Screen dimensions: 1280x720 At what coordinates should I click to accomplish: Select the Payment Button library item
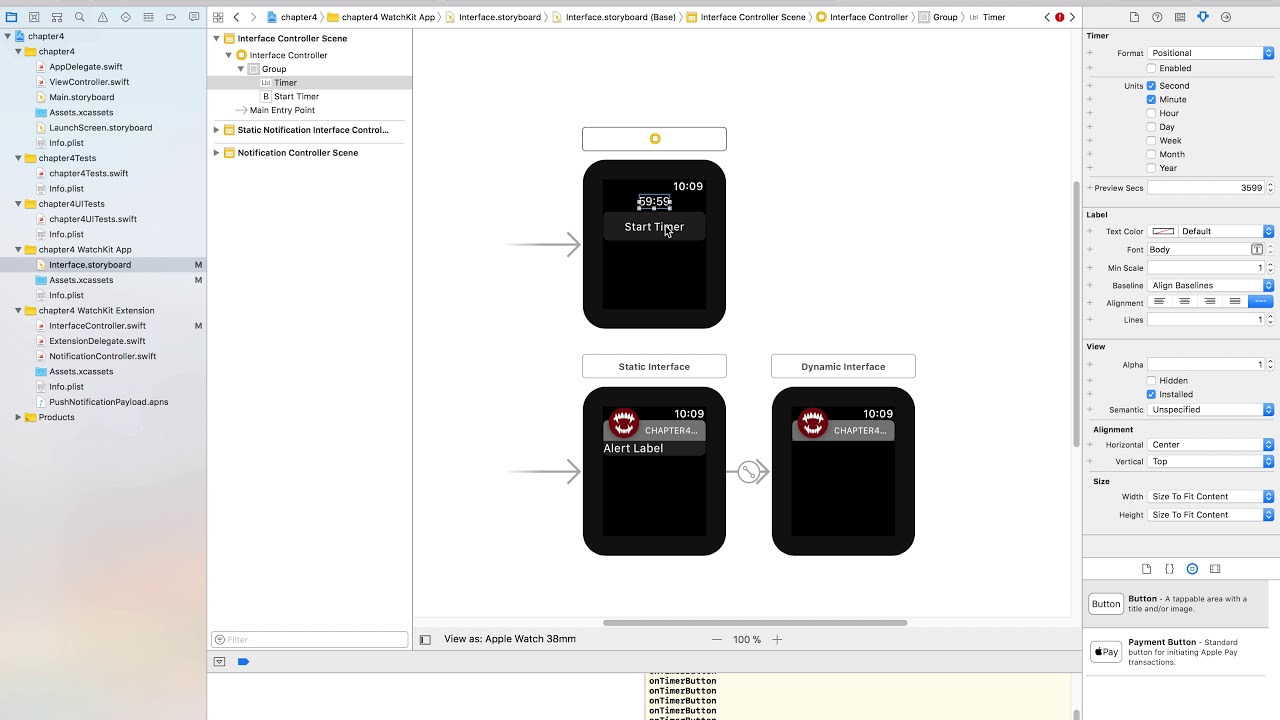coord(1180,652)
